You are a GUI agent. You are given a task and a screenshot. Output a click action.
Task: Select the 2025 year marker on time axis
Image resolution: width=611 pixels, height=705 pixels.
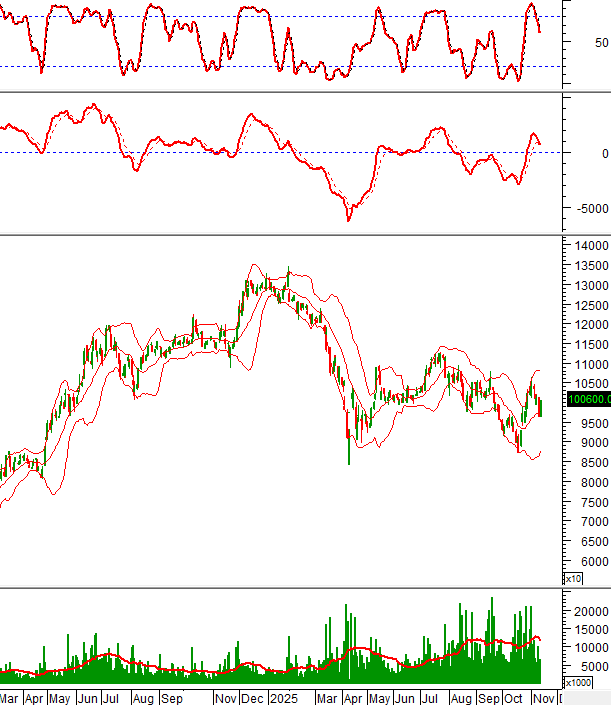[284, 697]
